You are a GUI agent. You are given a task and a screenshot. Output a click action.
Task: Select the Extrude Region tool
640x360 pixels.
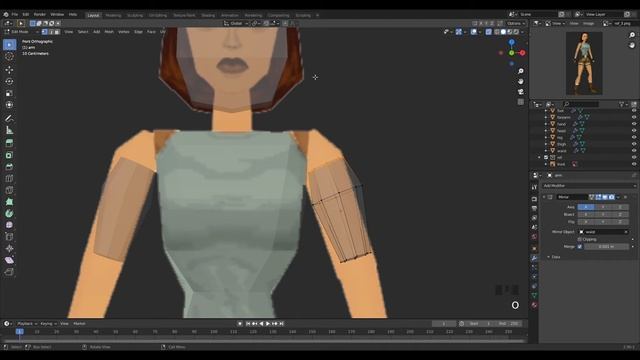(9, 143)
